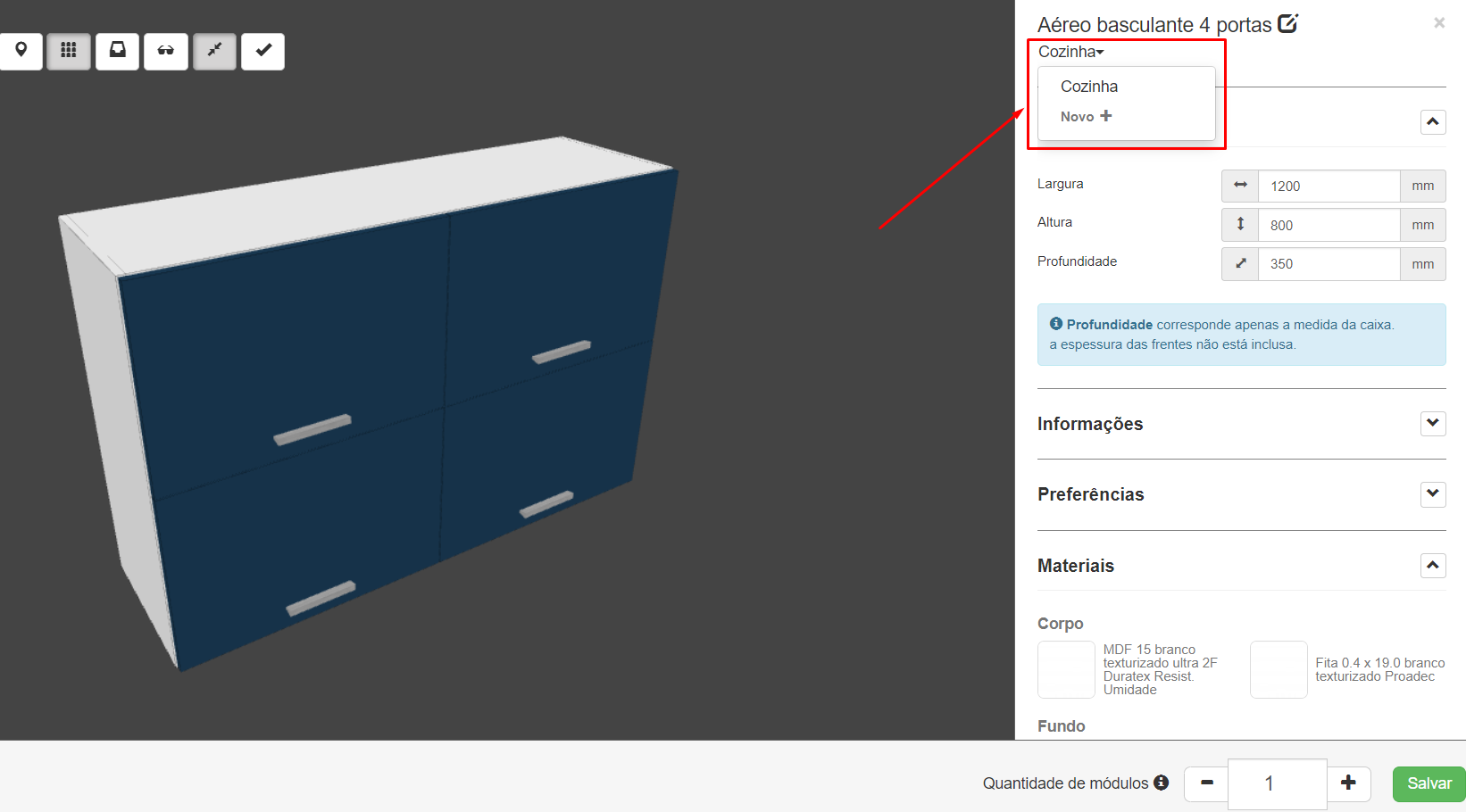This screenshot has width=1466, height=812.
Task: Open the Cozinha environment dropdown
Action: tap(1070, 52)
